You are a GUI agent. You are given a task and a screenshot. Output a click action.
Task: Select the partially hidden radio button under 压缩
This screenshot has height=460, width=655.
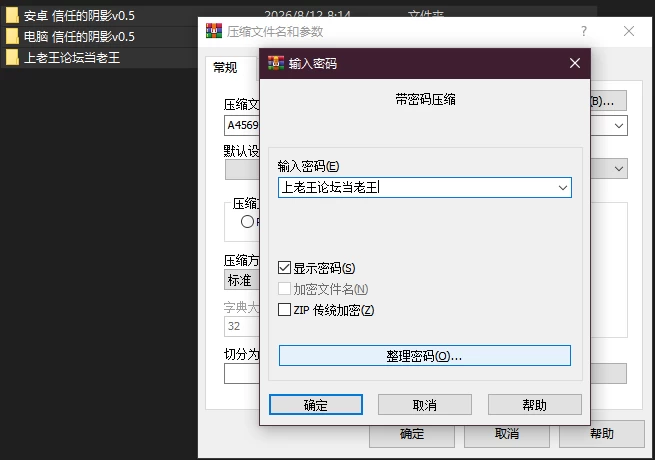[x=247, y=221]
